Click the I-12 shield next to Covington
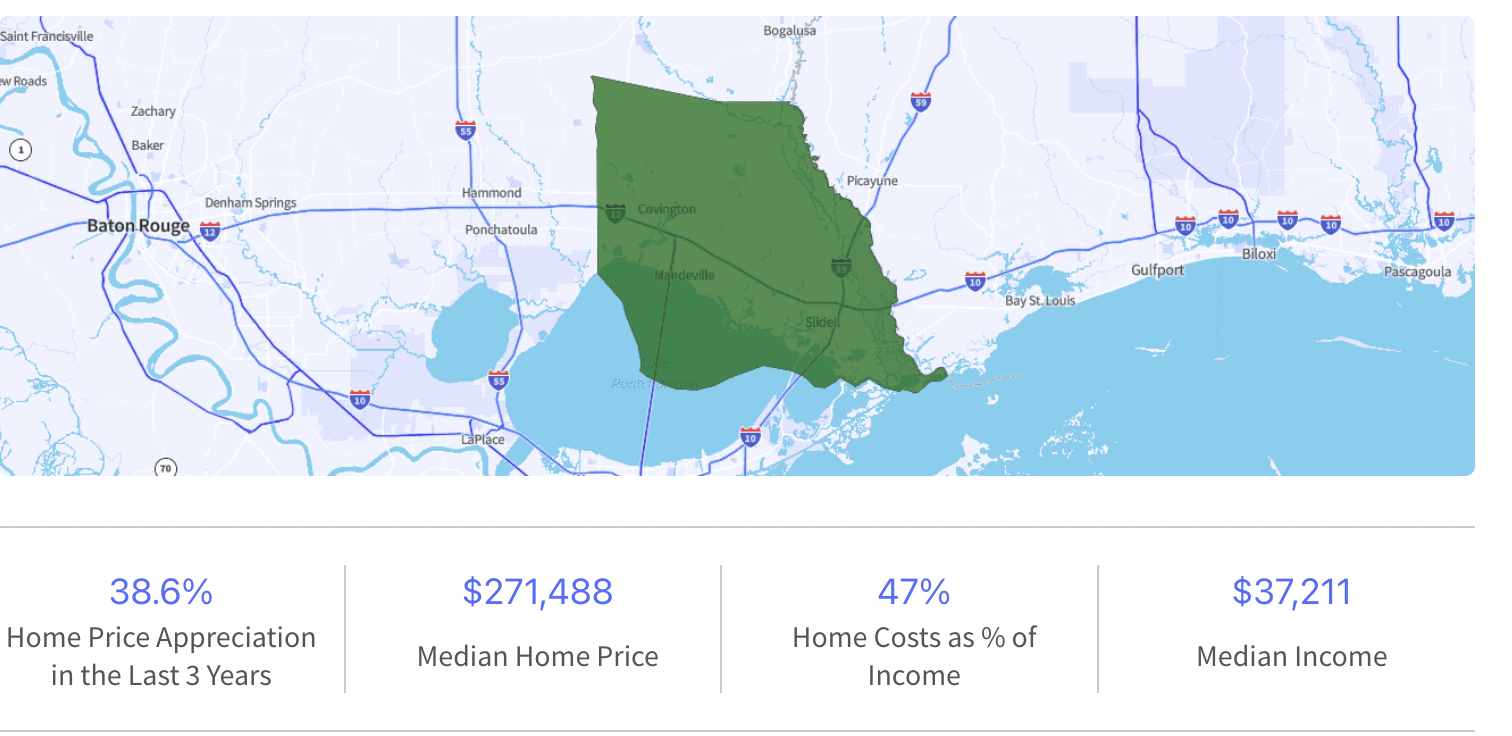This screenshot has height=736, width=1512. coord(616,213)
